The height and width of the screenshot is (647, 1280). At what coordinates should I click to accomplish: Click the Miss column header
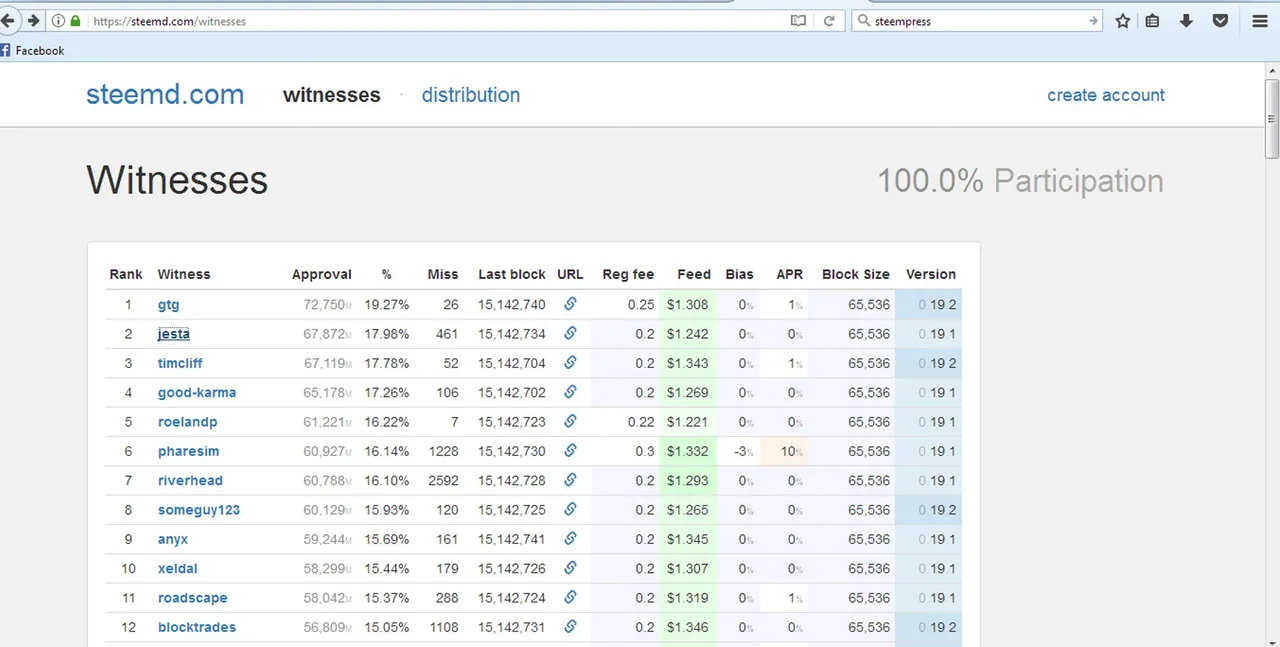pyautogui.click(x=443, y=274)
